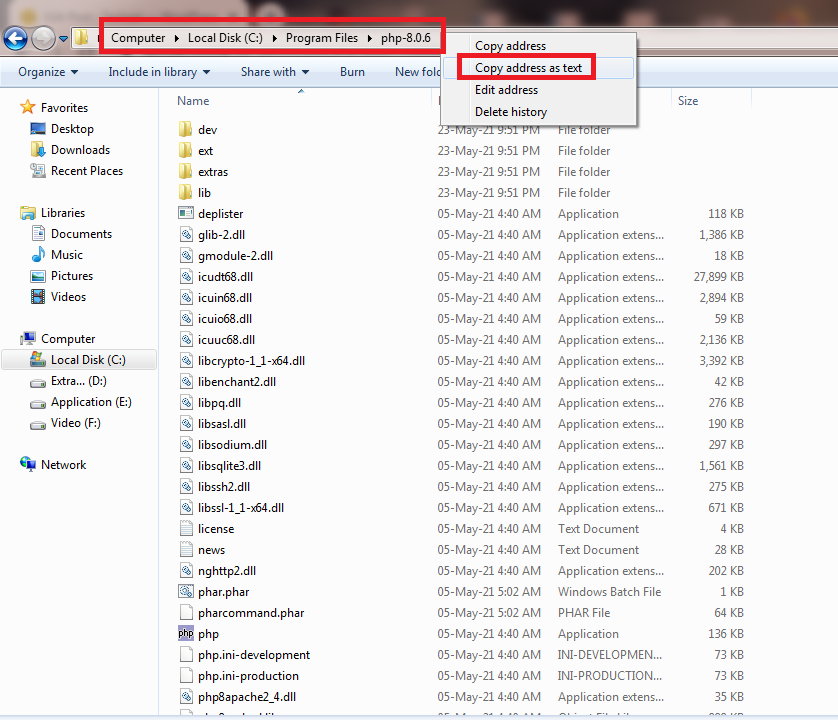Select the php application icon

(x=185, y=634)
